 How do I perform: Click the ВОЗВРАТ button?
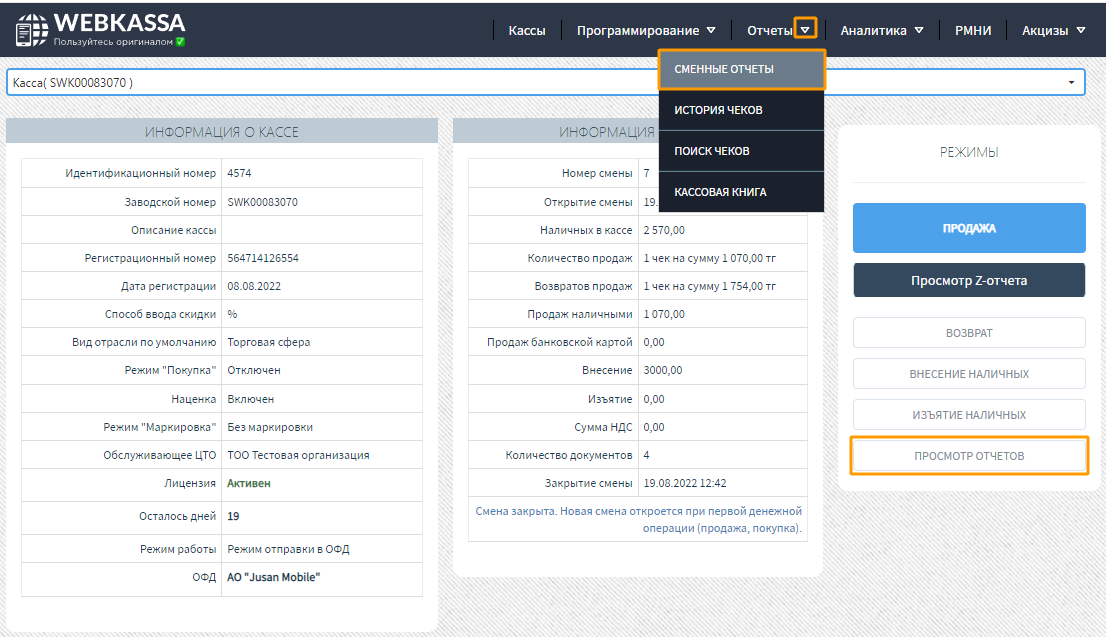click(968, 333)
